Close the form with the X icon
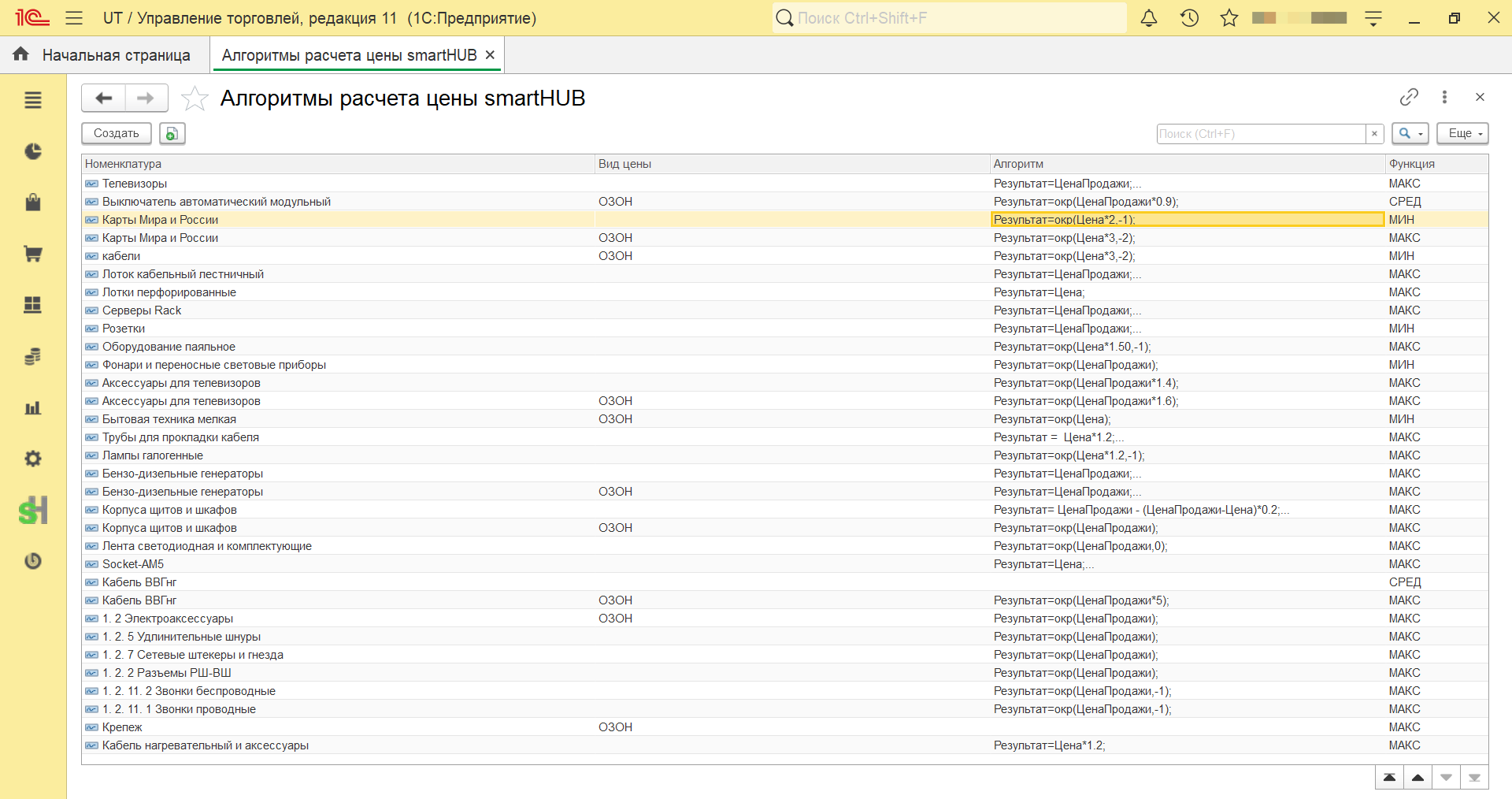Viewport: 1512px width, 799px height. (x=1480, y=97)
